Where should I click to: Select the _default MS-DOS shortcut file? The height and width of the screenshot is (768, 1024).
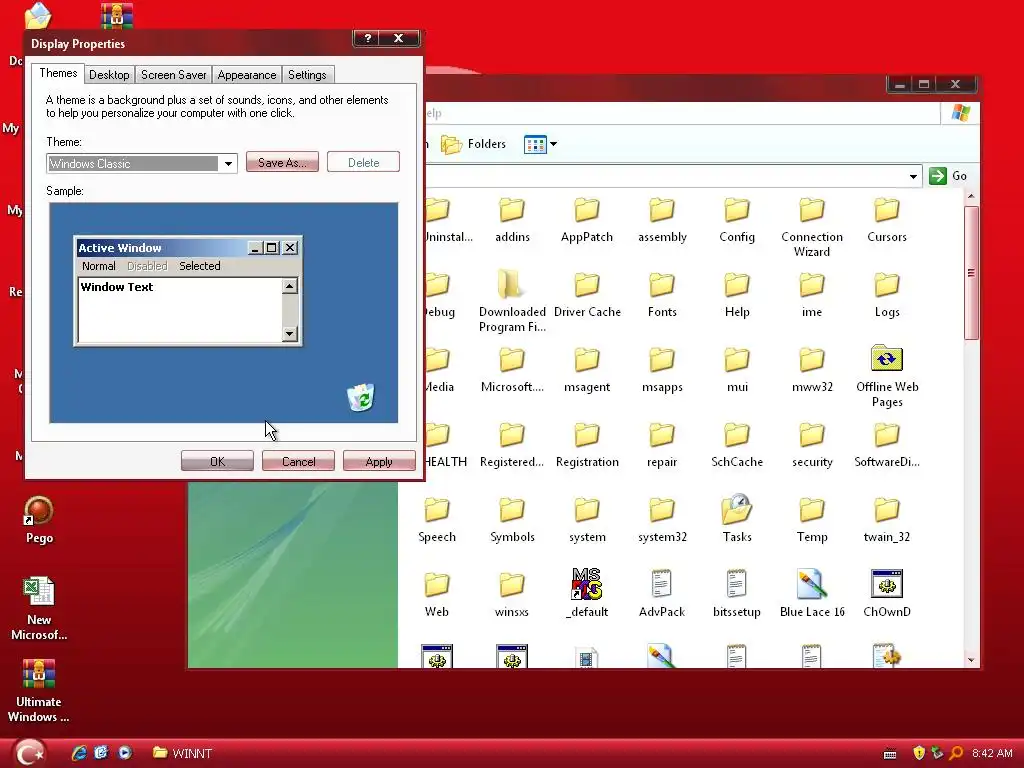click(x=586, y=594)
